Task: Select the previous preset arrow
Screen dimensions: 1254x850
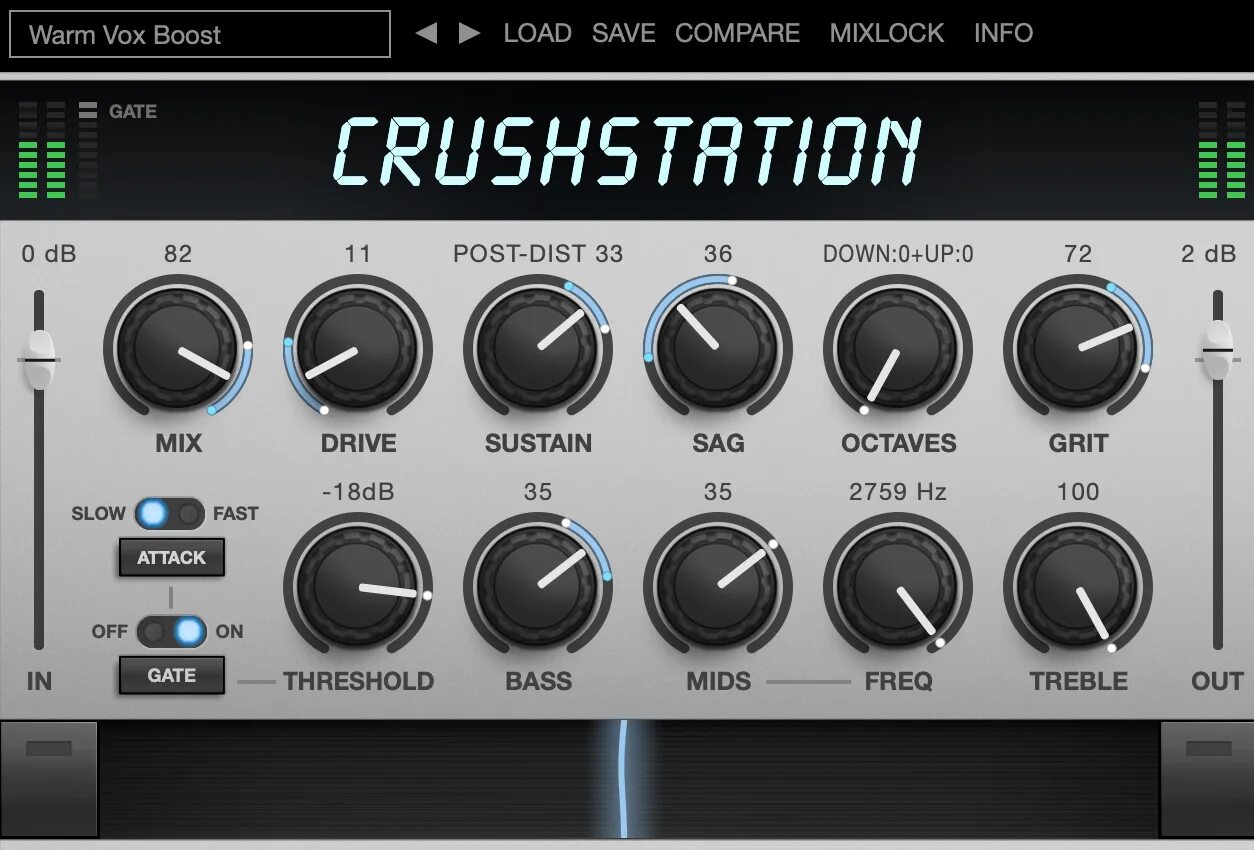Action: (x=427, y=33)
